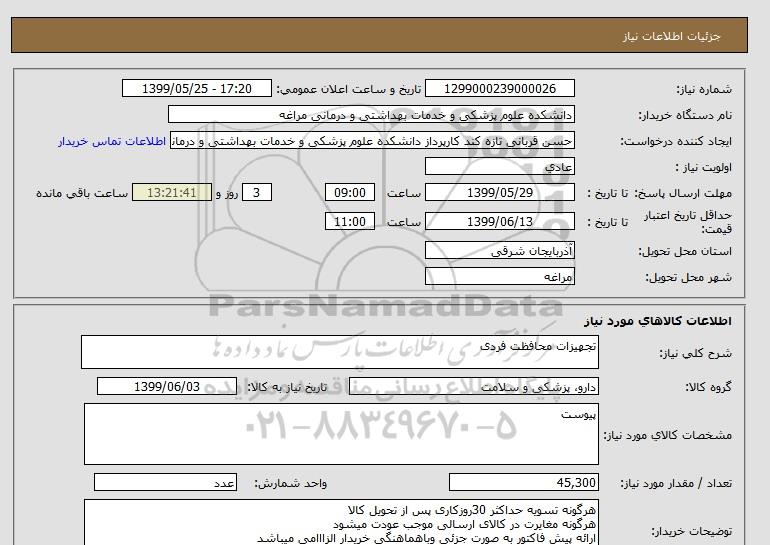This screenshot has width=770, height=545.
Task: Click the response deadline date 1399/05/29
Action: (499, 192)
